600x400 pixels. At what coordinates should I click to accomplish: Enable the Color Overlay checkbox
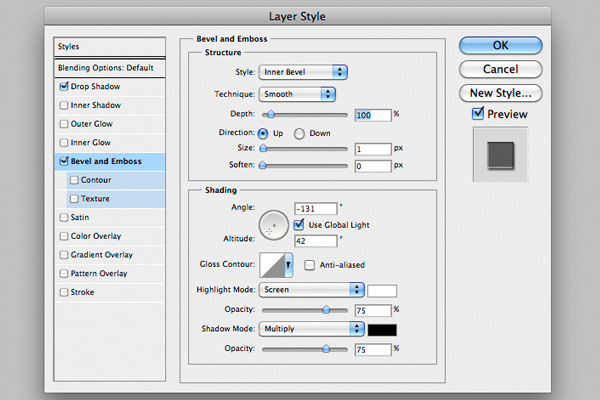click(x=64, y=236)
